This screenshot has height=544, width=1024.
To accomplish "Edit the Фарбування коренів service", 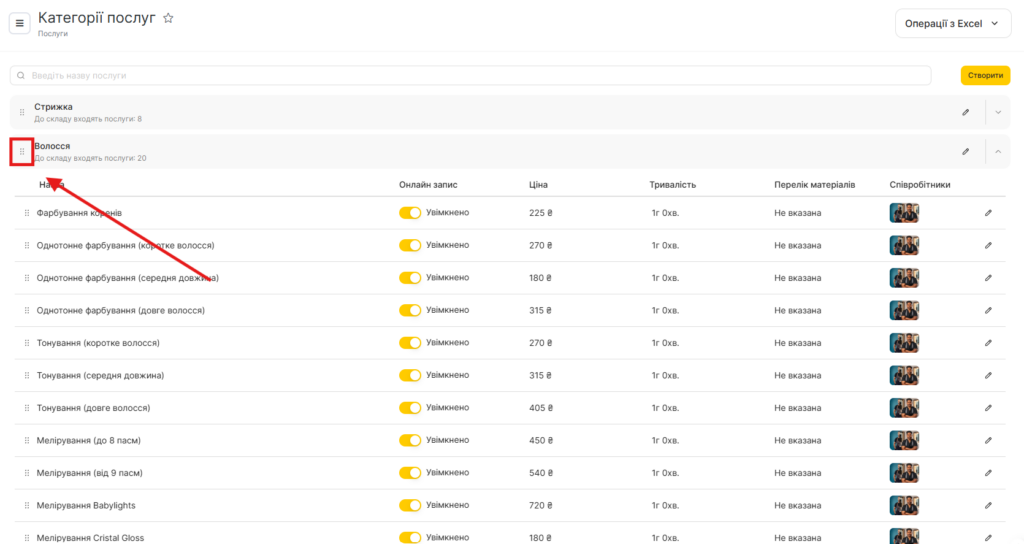I will (x=988, y=213).
